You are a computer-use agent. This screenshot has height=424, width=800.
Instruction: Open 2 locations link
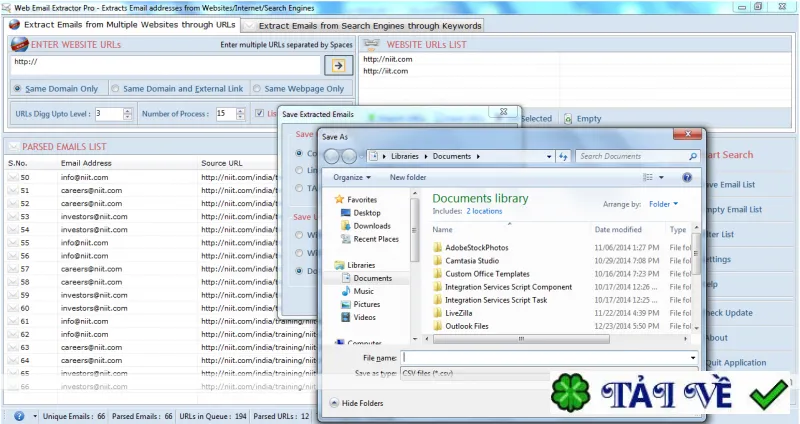tap(484, 211)
